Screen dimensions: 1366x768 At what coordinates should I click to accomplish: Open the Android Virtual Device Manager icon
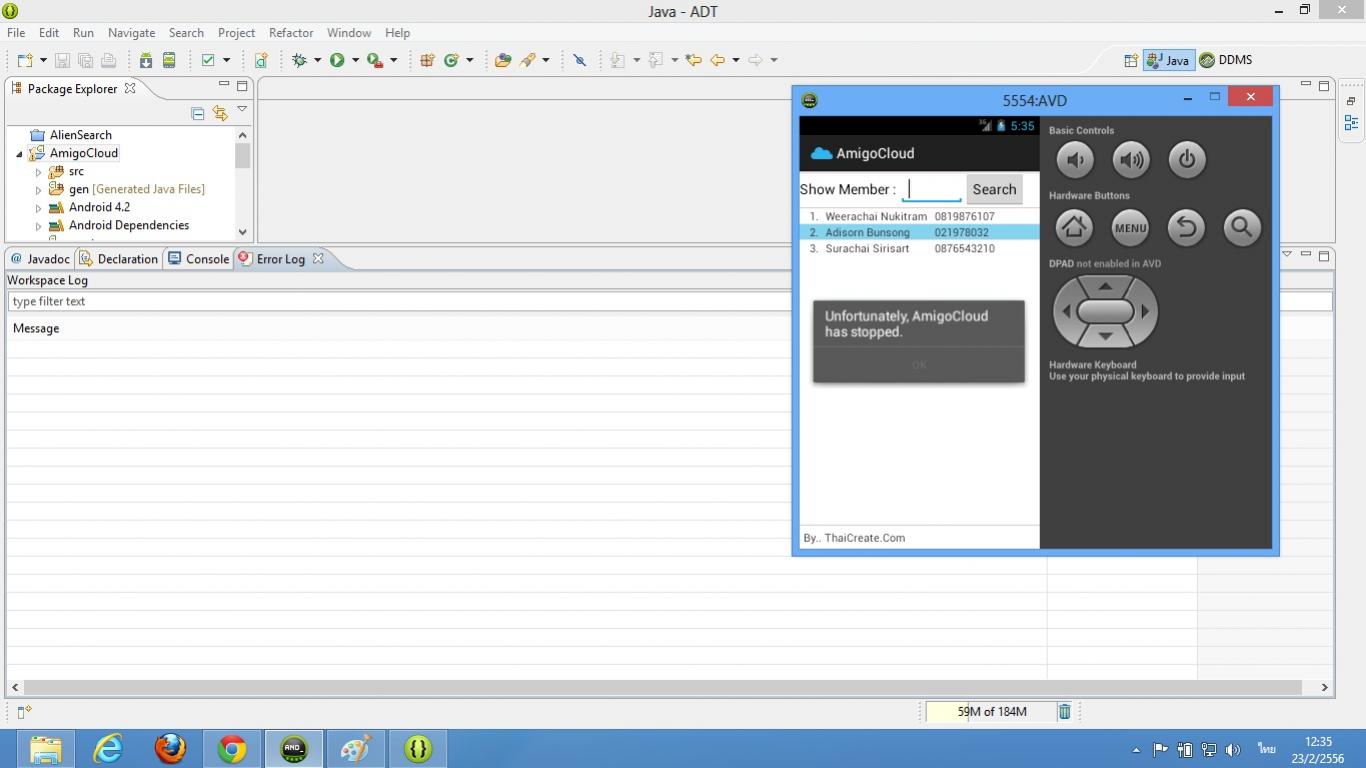click(x=169, y=60)
